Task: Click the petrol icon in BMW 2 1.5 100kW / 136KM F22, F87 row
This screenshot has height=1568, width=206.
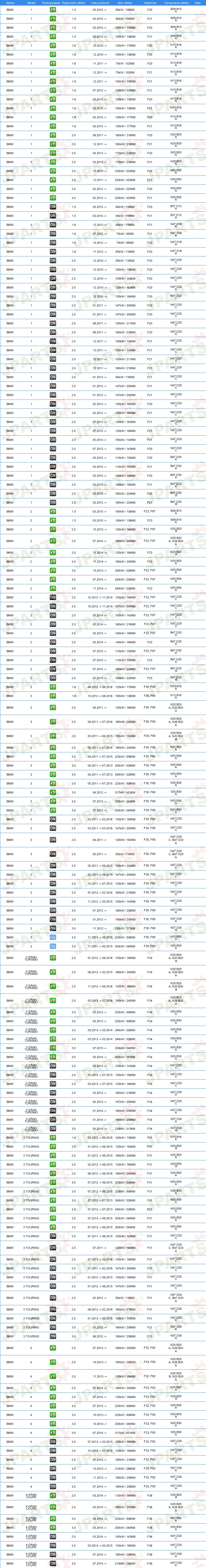Action: 53,511
